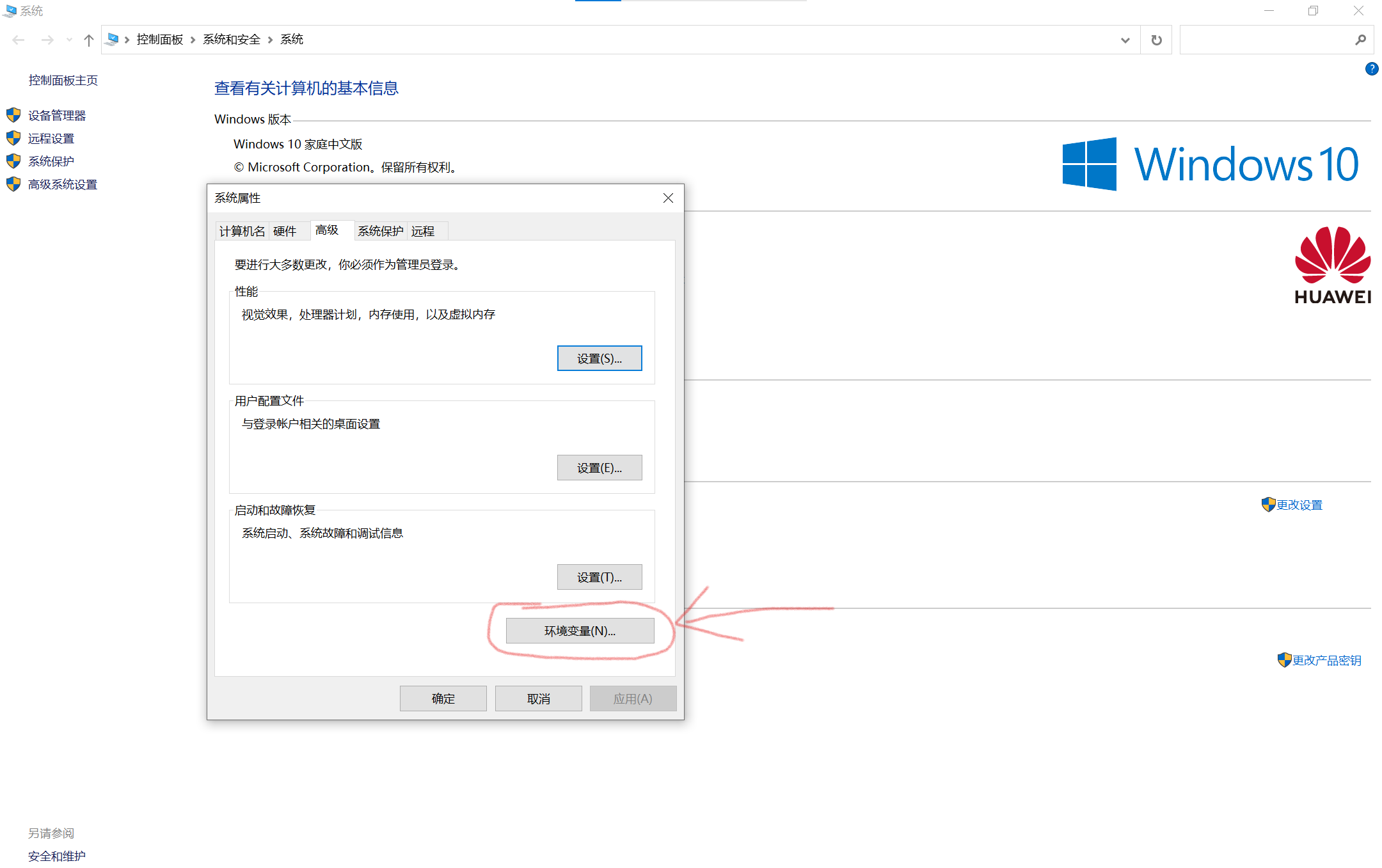
Task: Click shield icon beside 高级系统设置
Action: (13, 184)
